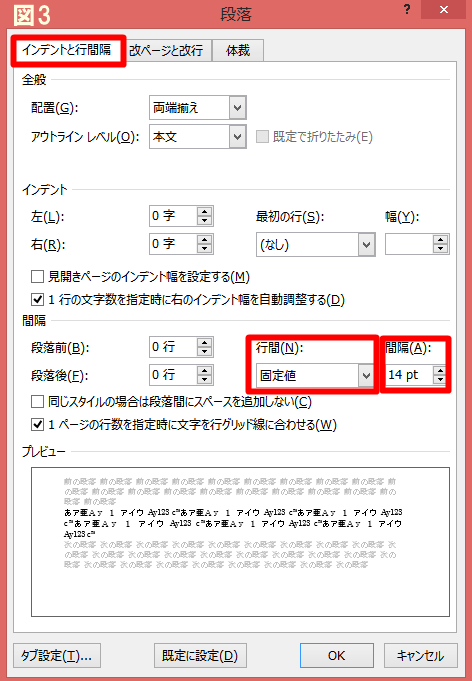The height and width of the screenshot is (681, 472).
Task: Increase the right indent 右 value
Action: (204, 239)
